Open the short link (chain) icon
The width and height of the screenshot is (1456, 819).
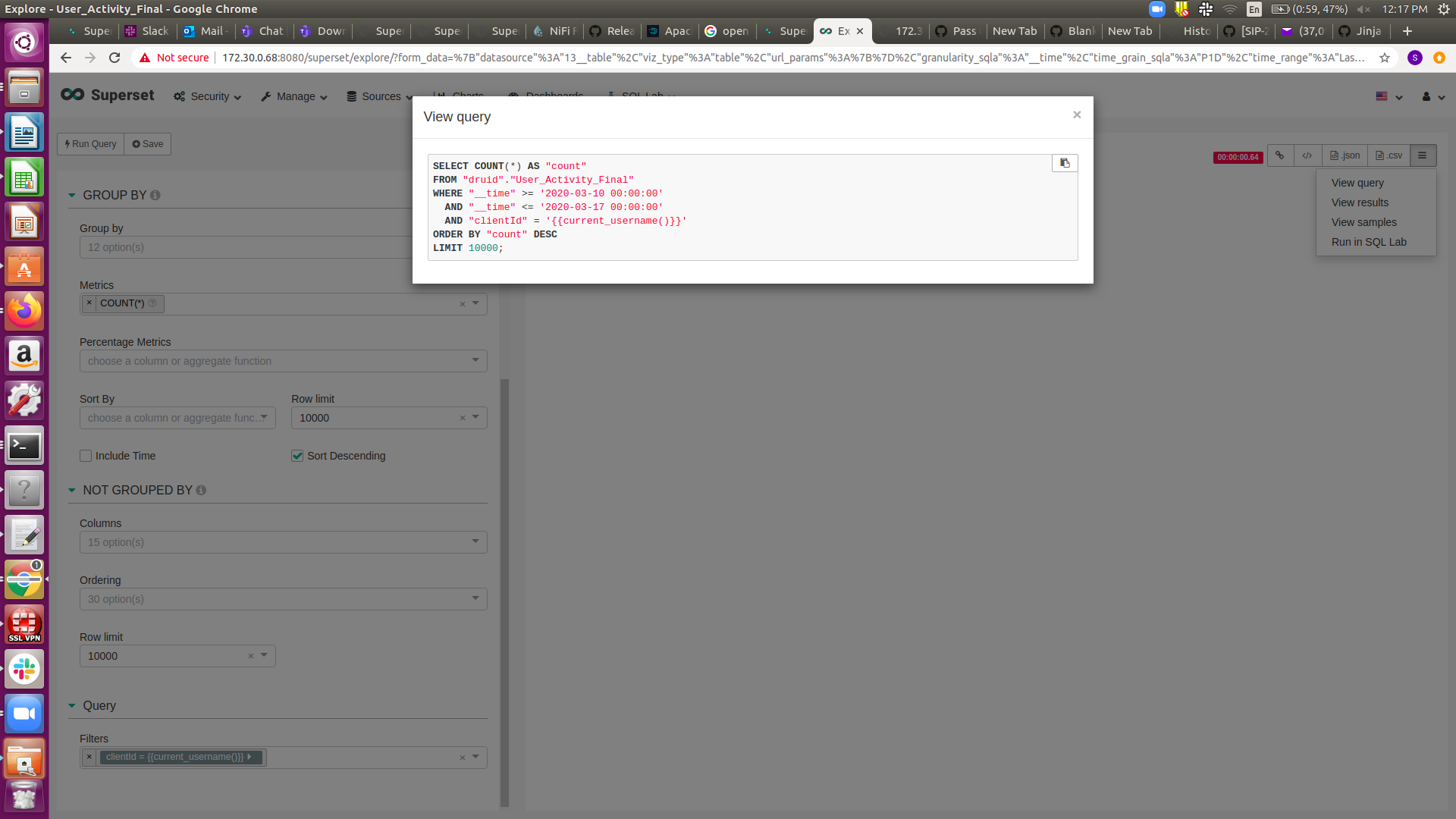(x=1280, y=155)
